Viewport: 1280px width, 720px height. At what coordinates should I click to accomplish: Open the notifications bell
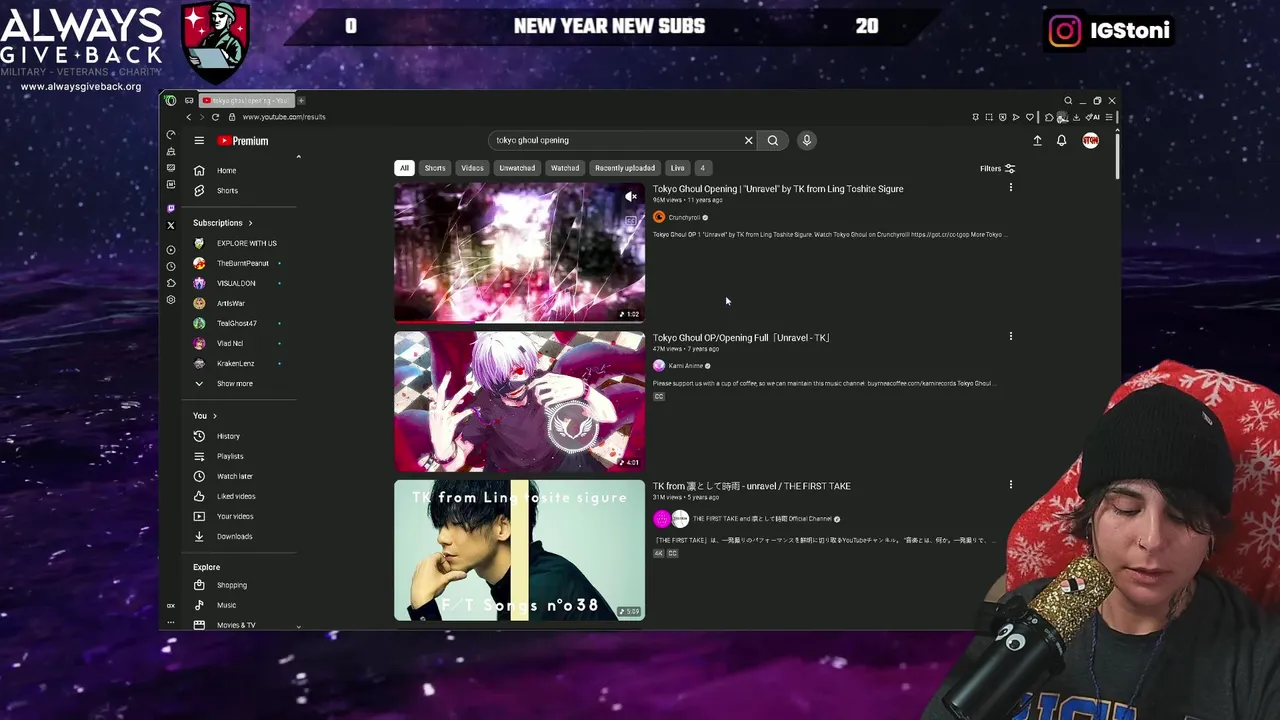pyautogui.click(x=1062, y=141)
